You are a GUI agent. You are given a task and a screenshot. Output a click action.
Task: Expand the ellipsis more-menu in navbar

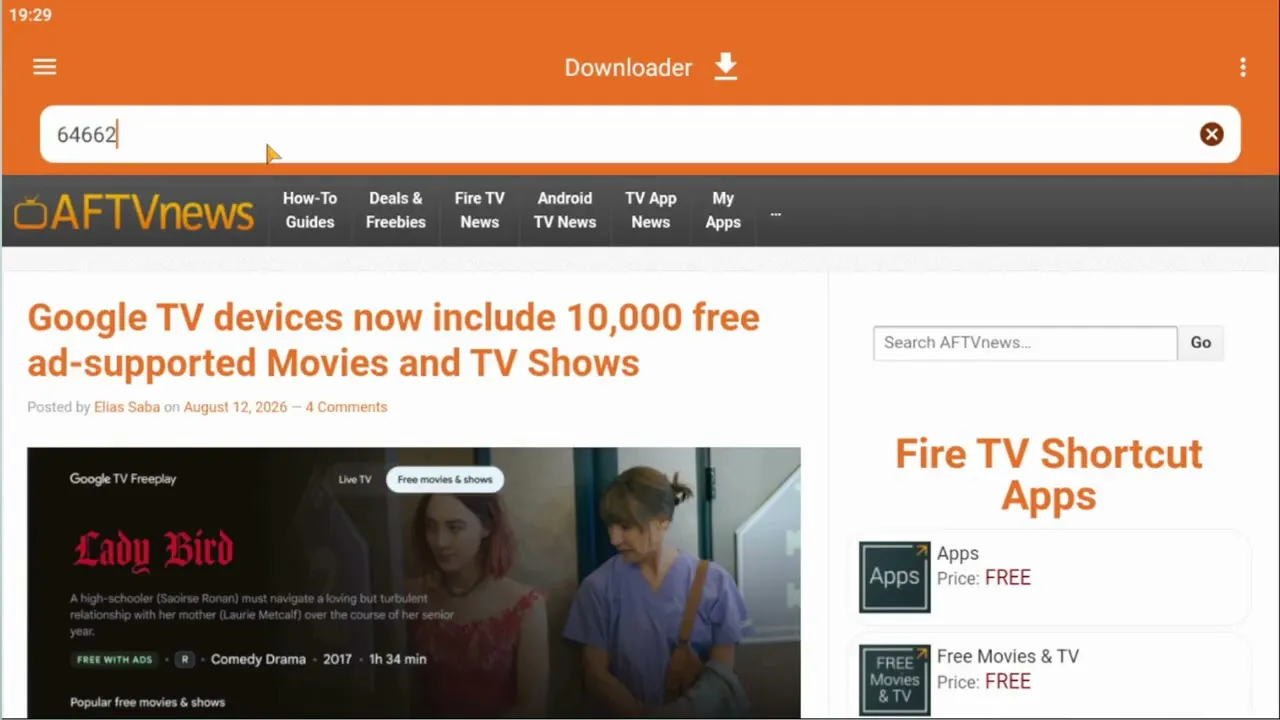[776, 213]
